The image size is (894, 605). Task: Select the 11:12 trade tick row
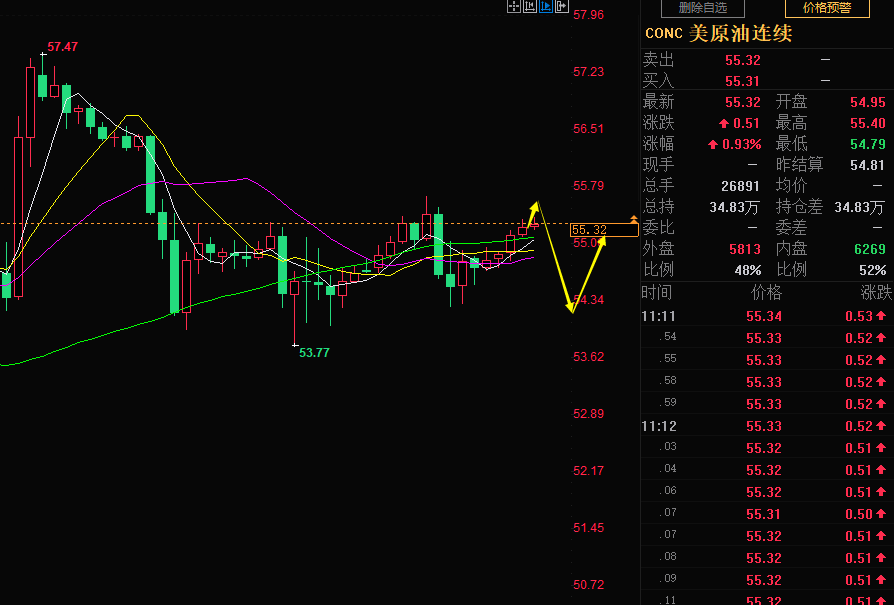(767, 426)
